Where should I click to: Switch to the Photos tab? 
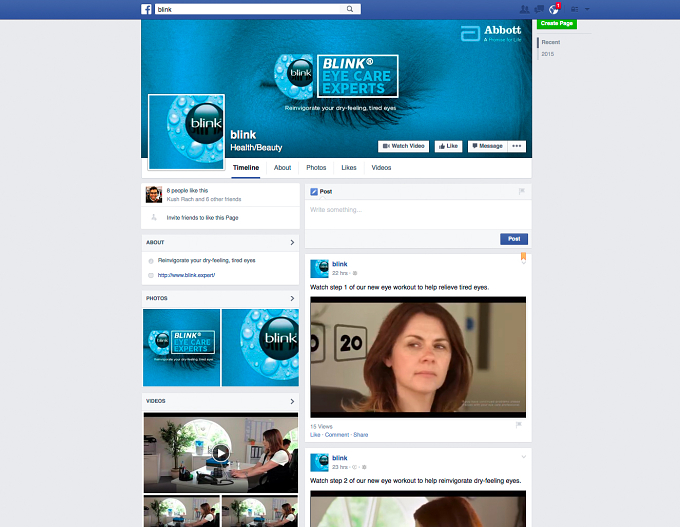tap(316, 168)
